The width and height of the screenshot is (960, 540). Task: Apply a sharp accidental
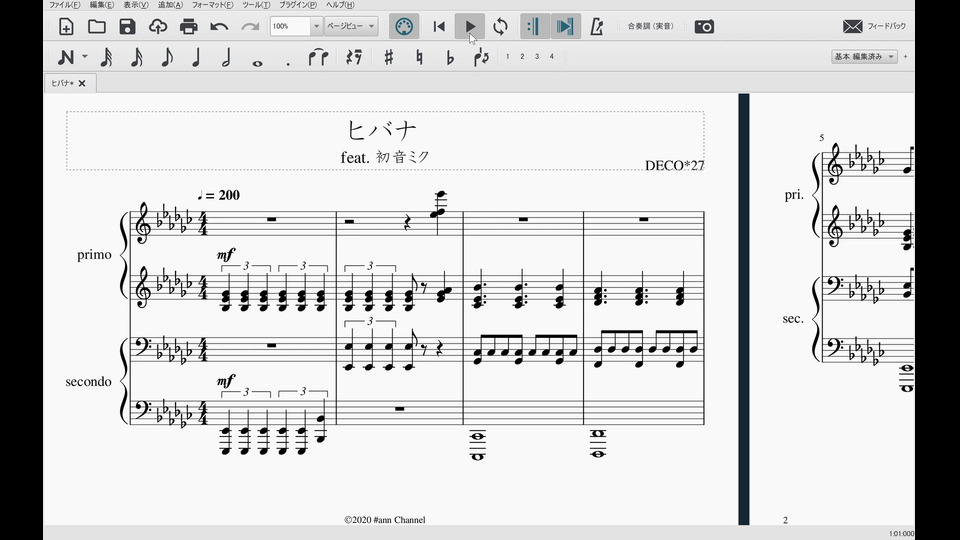tap(389, 57)
